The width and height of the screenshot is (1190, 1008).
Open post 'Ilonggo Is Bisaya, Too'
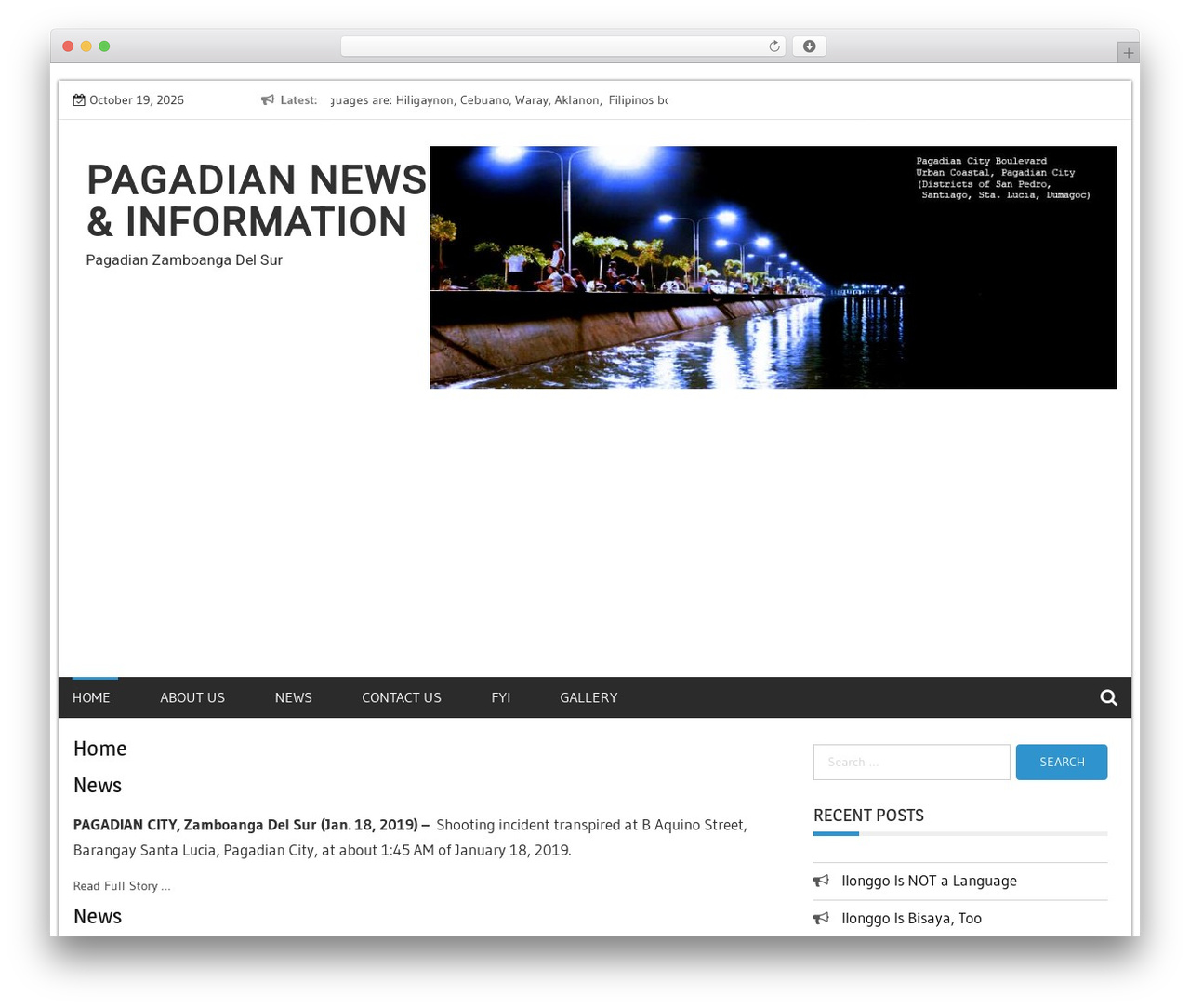point(911,918)
